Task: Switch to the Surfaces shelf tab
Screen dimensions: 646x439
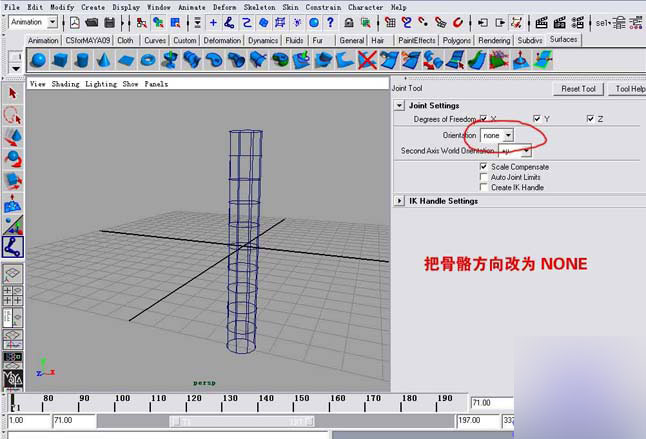Action: [x=563, y=40]
